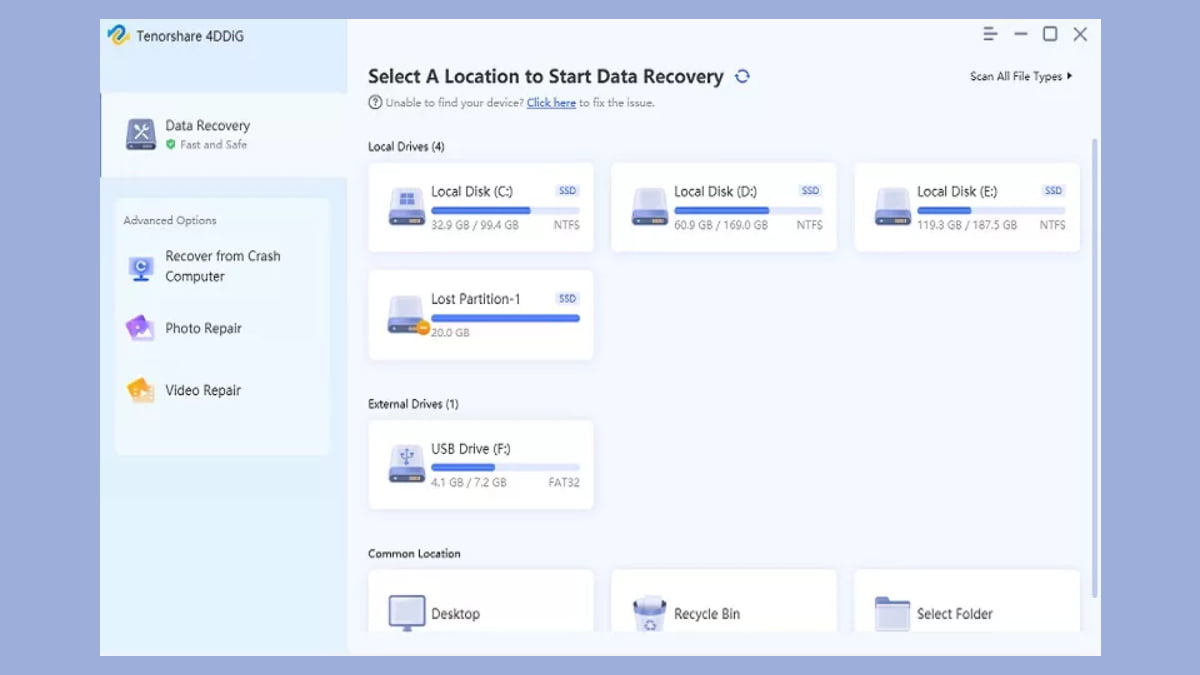
Task: Click the USB Drive (F:) icon
Action: (406, 465)
